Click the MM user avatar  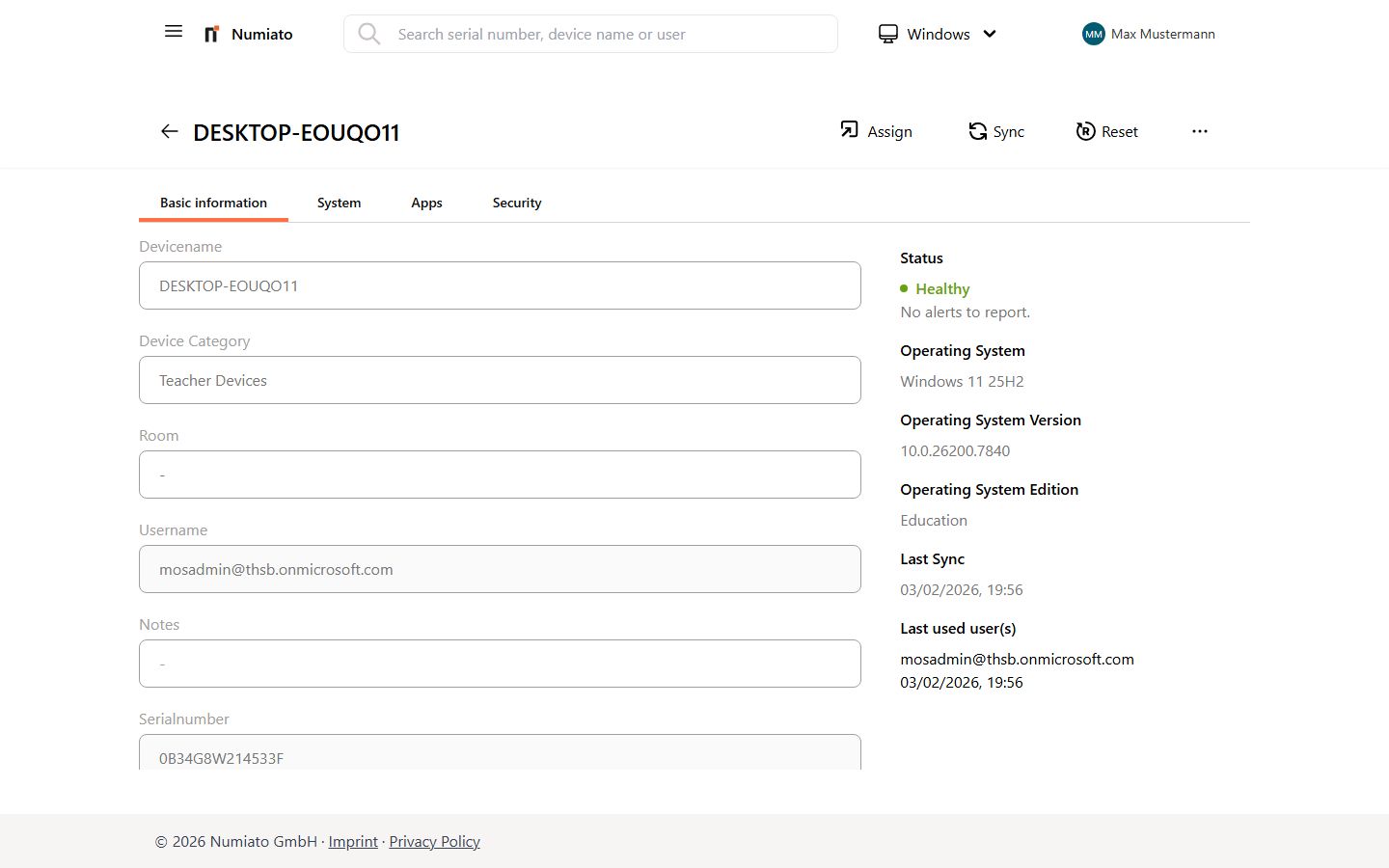pos(1093,35)
